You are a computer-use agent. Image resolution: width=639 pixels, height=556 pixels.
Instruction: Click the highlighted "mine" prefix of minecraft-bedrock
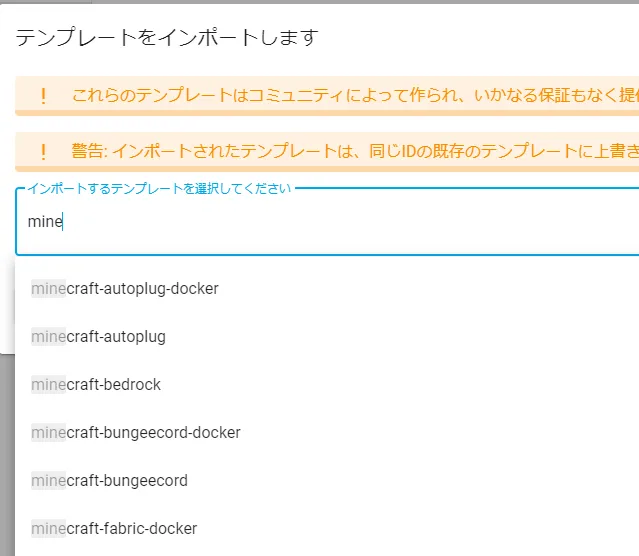[x=48, y=385]
